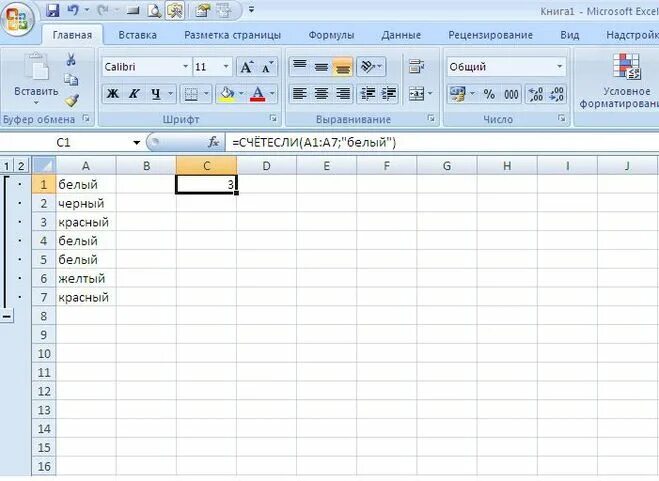Align text to middle of cell
The width and height of the screenshot is (659, 481).
tap(322, 66)
